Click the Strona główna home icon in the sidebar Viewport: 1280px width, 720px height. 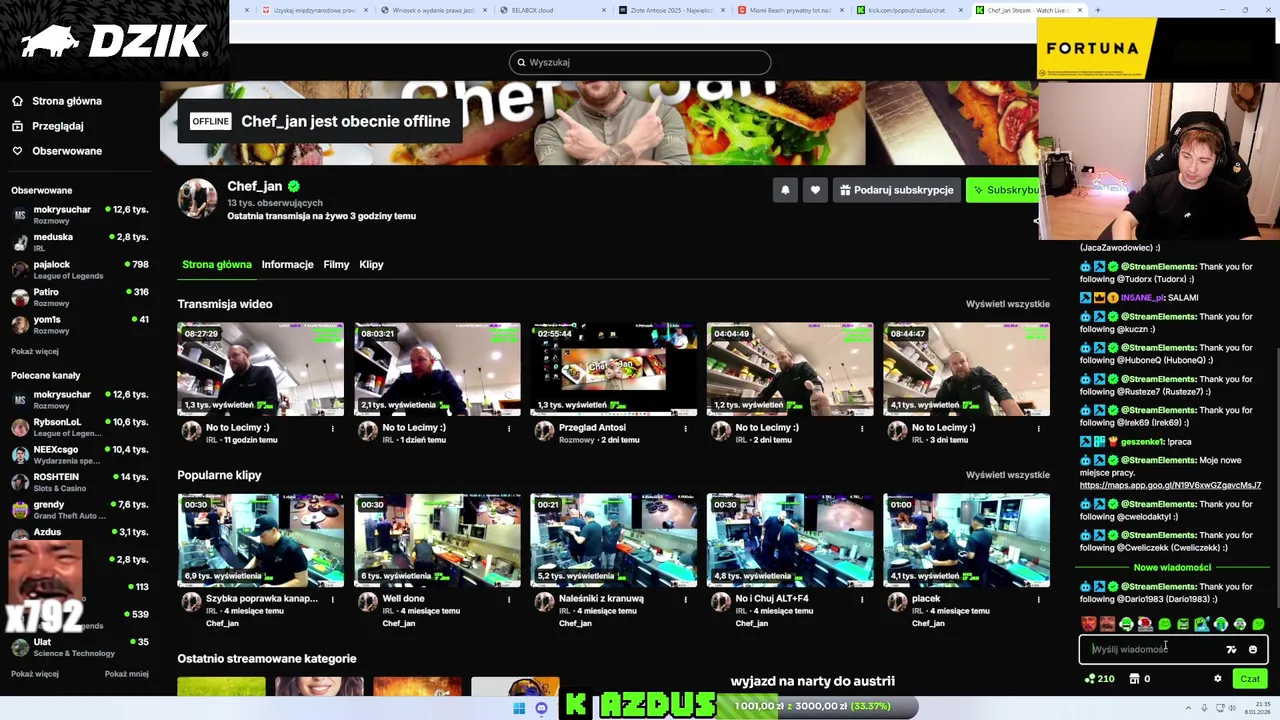(17, 101)
